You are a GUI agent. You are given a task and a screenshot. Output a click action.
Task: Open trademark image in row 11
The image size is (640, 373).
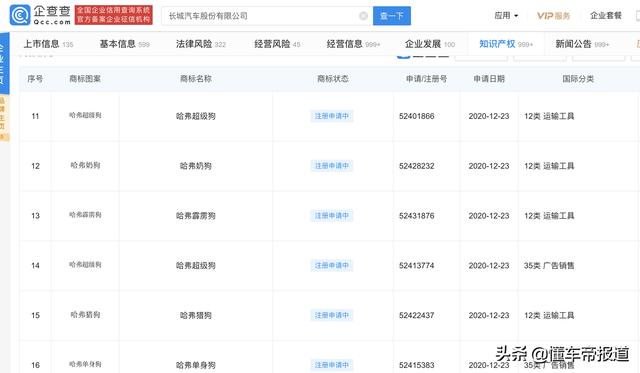85,115
